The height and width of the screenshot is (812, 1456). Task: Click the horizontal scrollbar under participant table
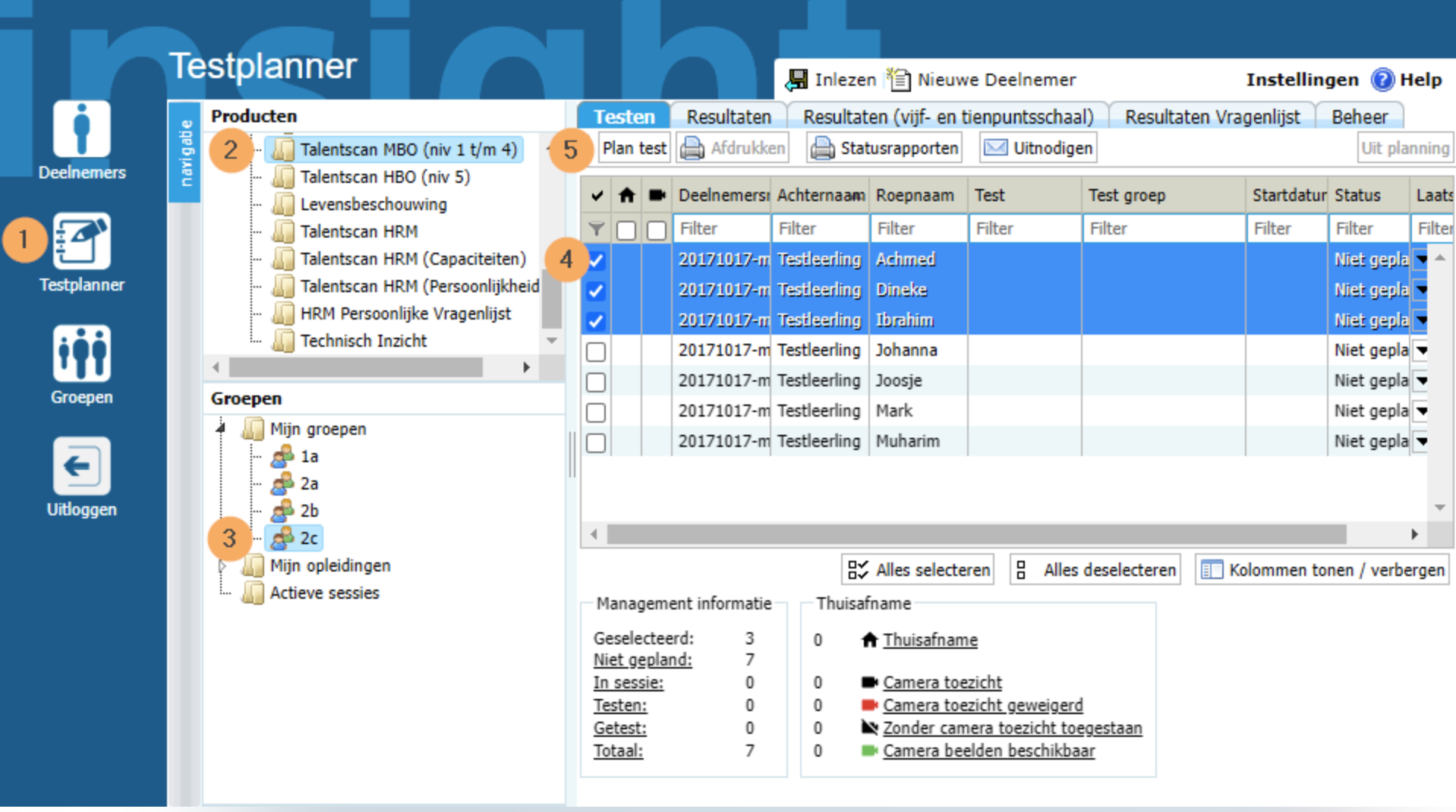(x=975, y=534)
